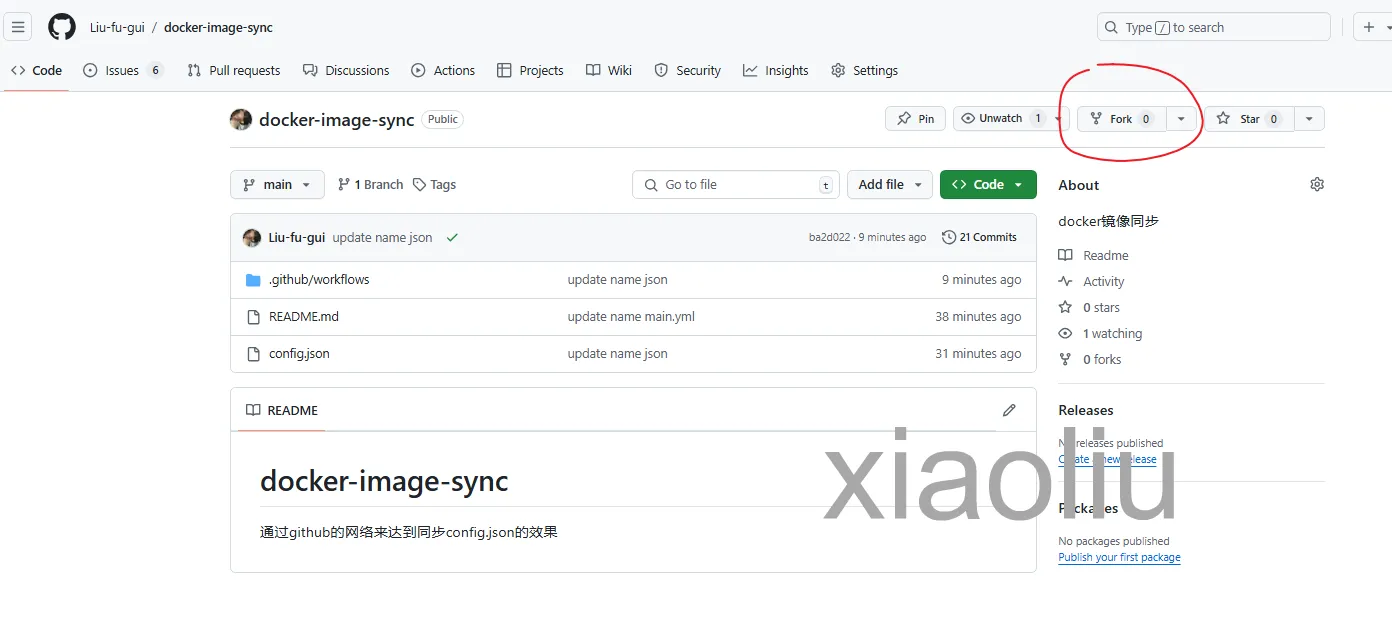This screenshot has height=624, width=1392.
Task: Open the config.json file
Action: (299, 354)
